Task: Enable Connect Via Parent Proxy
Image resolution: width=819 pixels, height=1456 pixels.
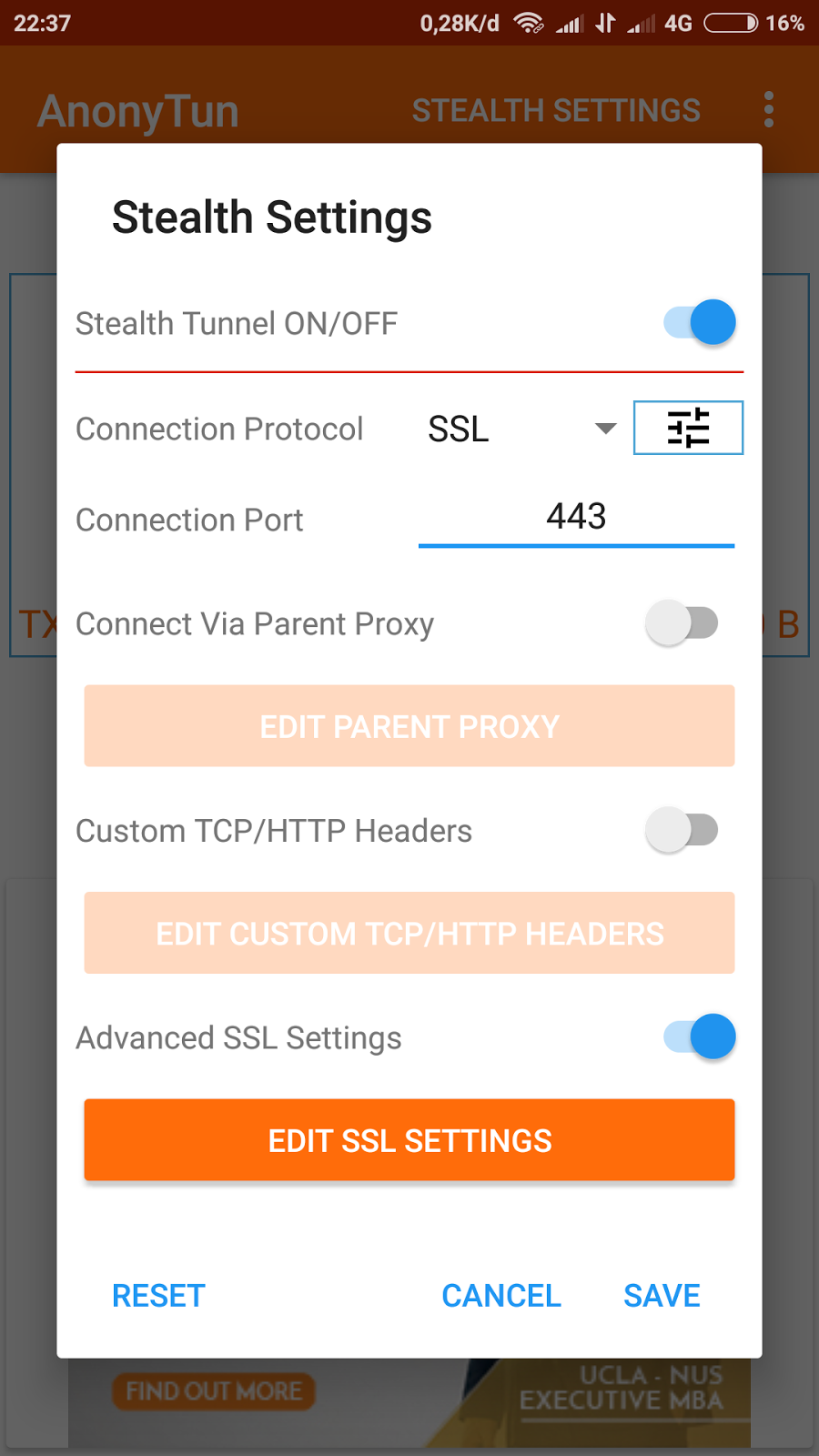Action: tap(682, 624)
